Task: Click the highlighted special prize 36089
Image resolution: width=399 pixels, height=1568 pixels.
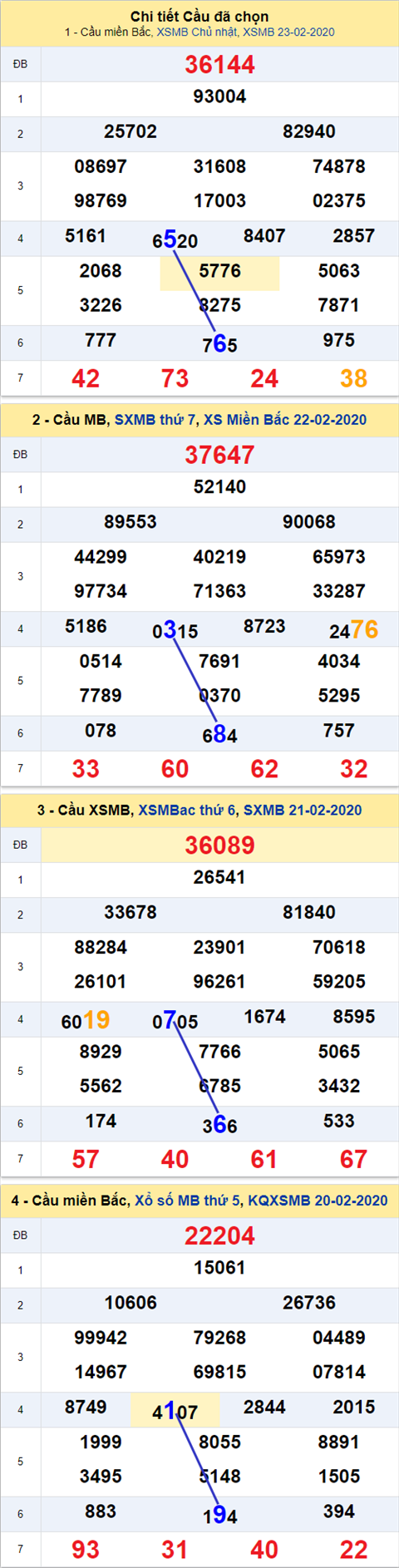Action: coord(219,845)
